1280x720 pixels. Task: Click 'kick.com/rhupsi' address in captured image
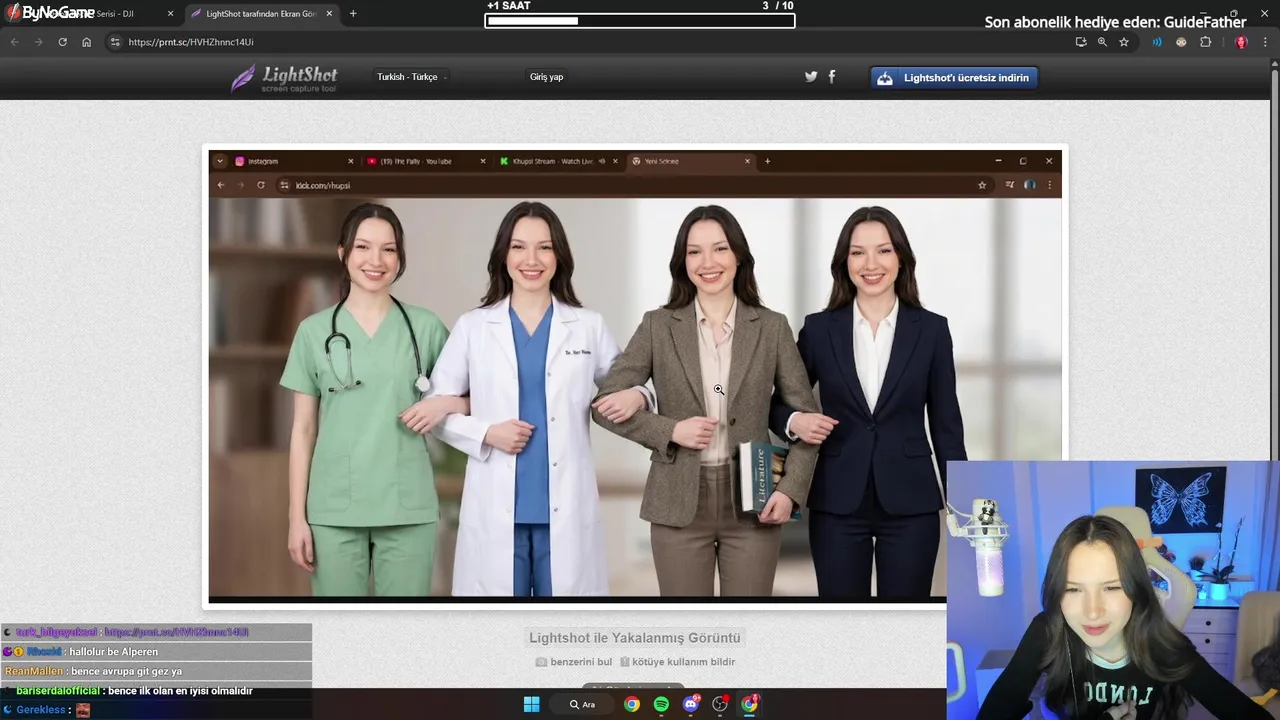point(323,185)
